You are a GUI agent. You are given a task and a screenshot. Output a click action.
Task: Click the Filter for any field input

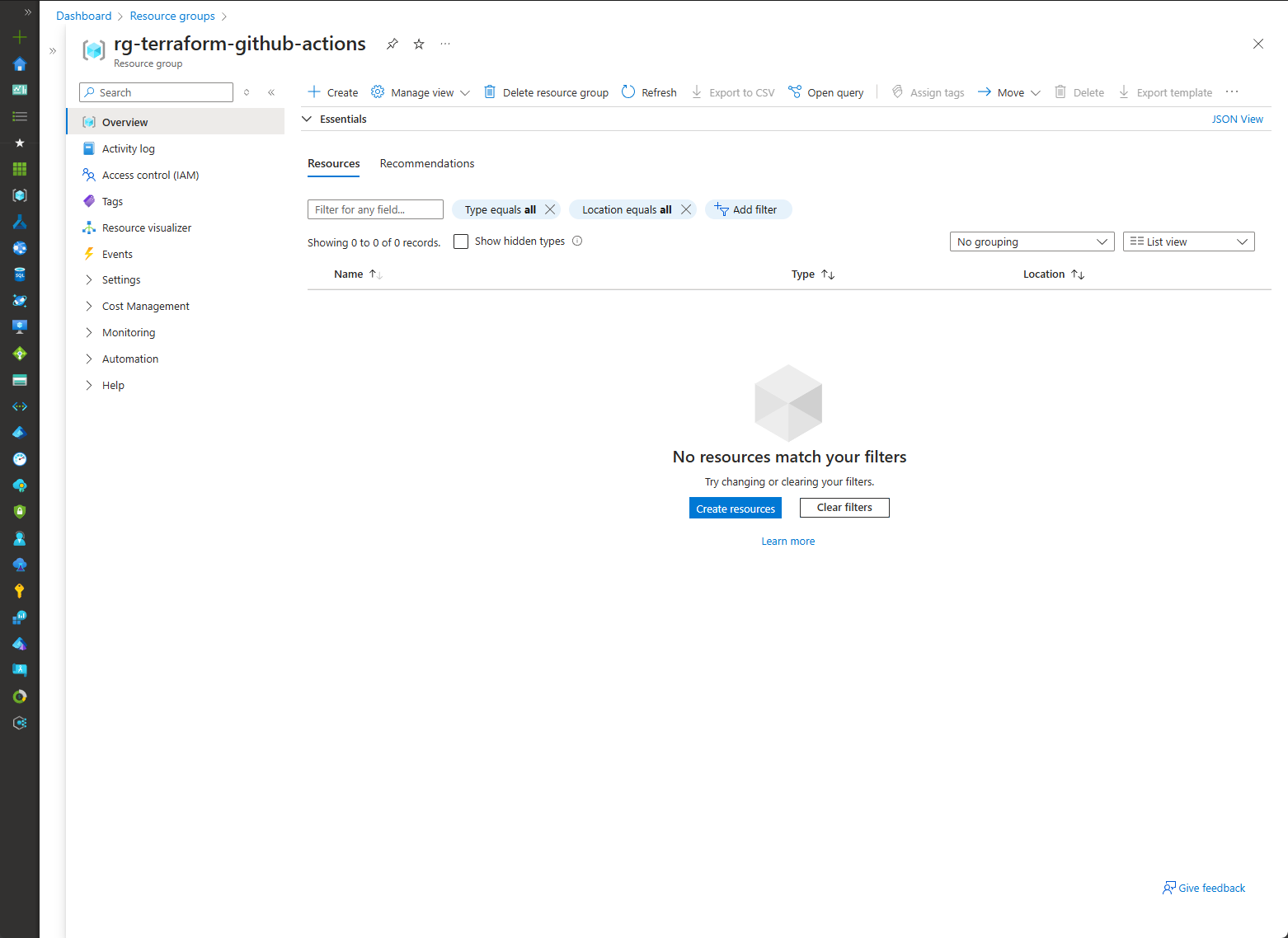click(x=375, y=209)
